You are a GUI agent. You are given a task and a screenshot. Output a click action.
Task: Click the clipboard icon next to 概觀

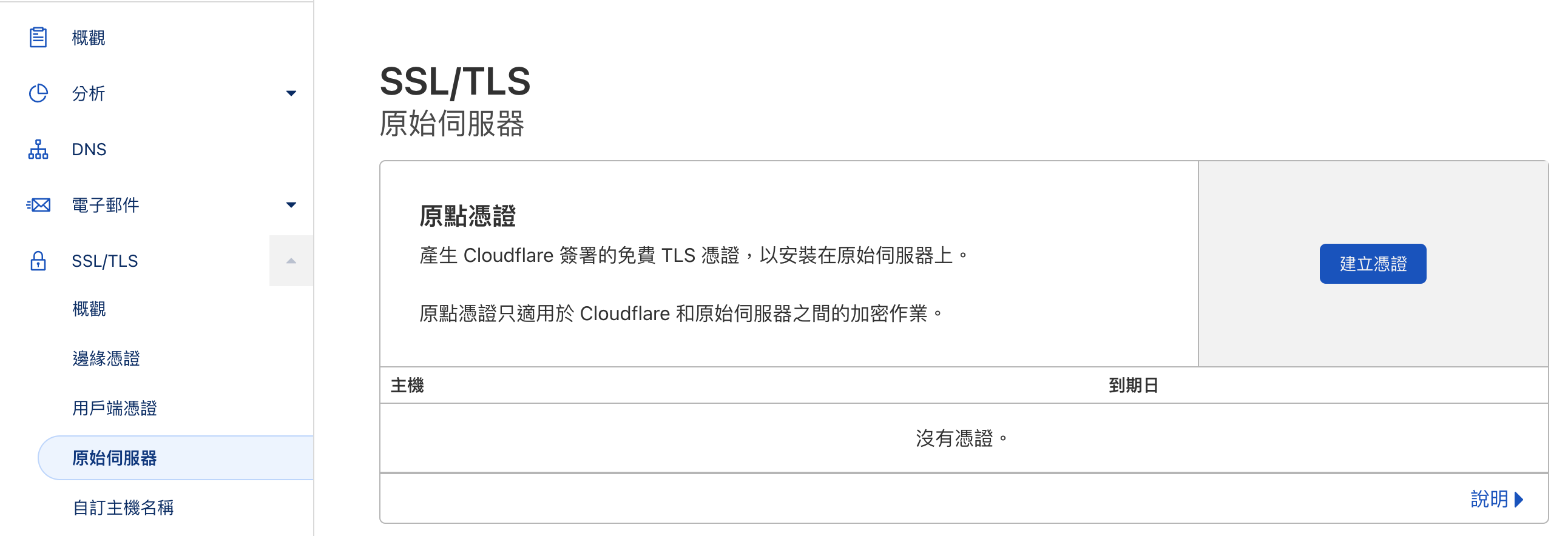tap(38, 38)
